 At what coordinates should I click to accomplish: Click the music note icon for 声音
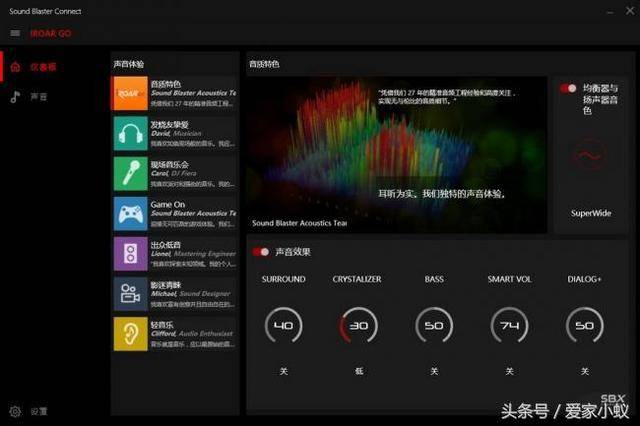(x=15, y=97)
